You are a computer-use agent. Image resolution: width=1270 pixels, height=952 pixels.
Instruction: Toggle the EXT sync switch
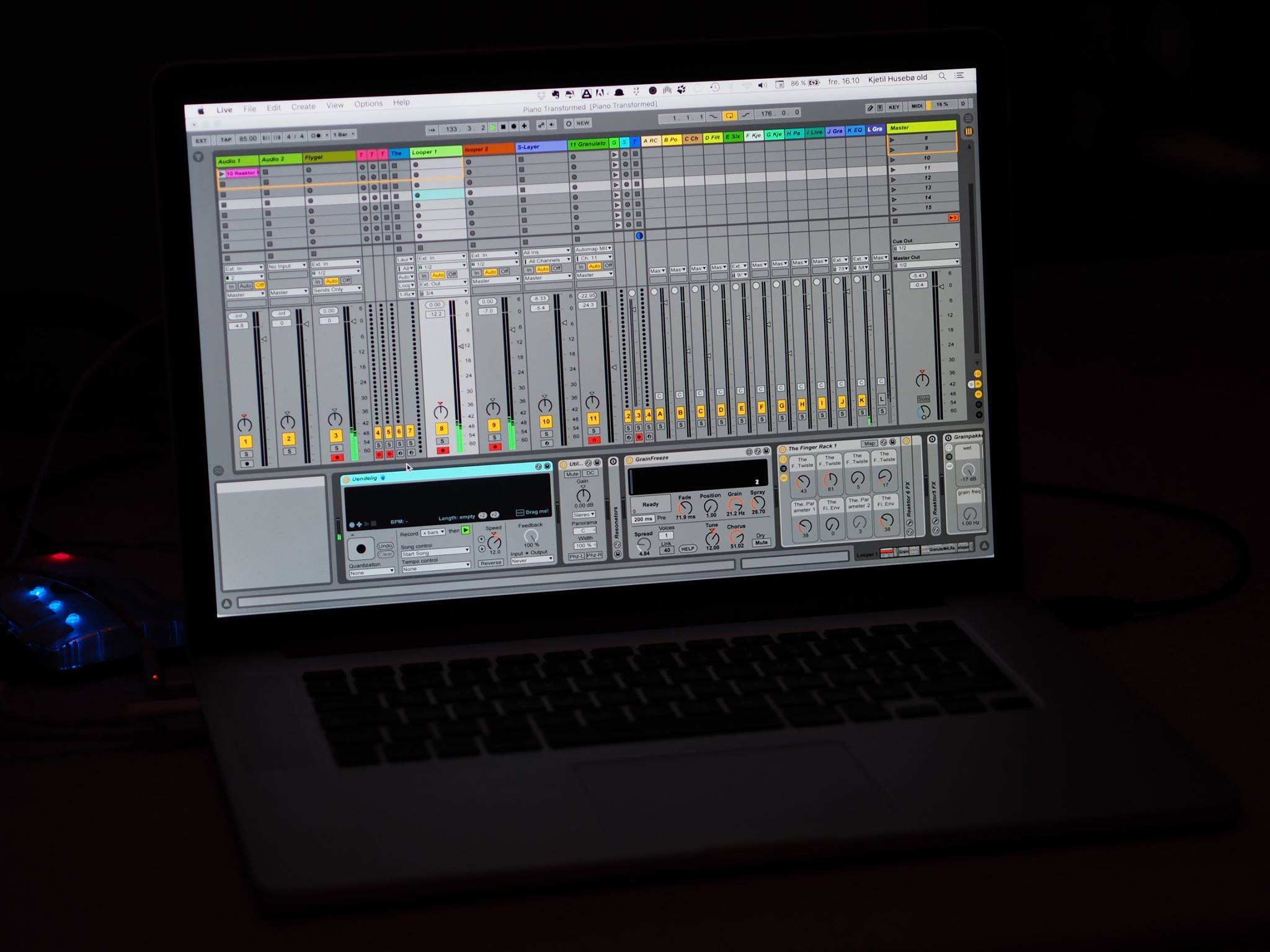coord(201,141)
